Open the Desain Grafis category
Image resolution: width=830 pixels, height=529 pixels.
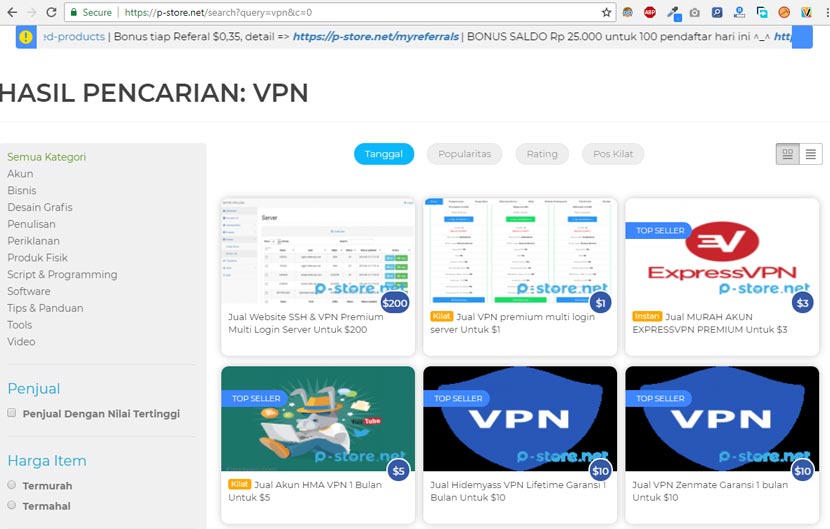pyautogui.click(x=40, y=207)
